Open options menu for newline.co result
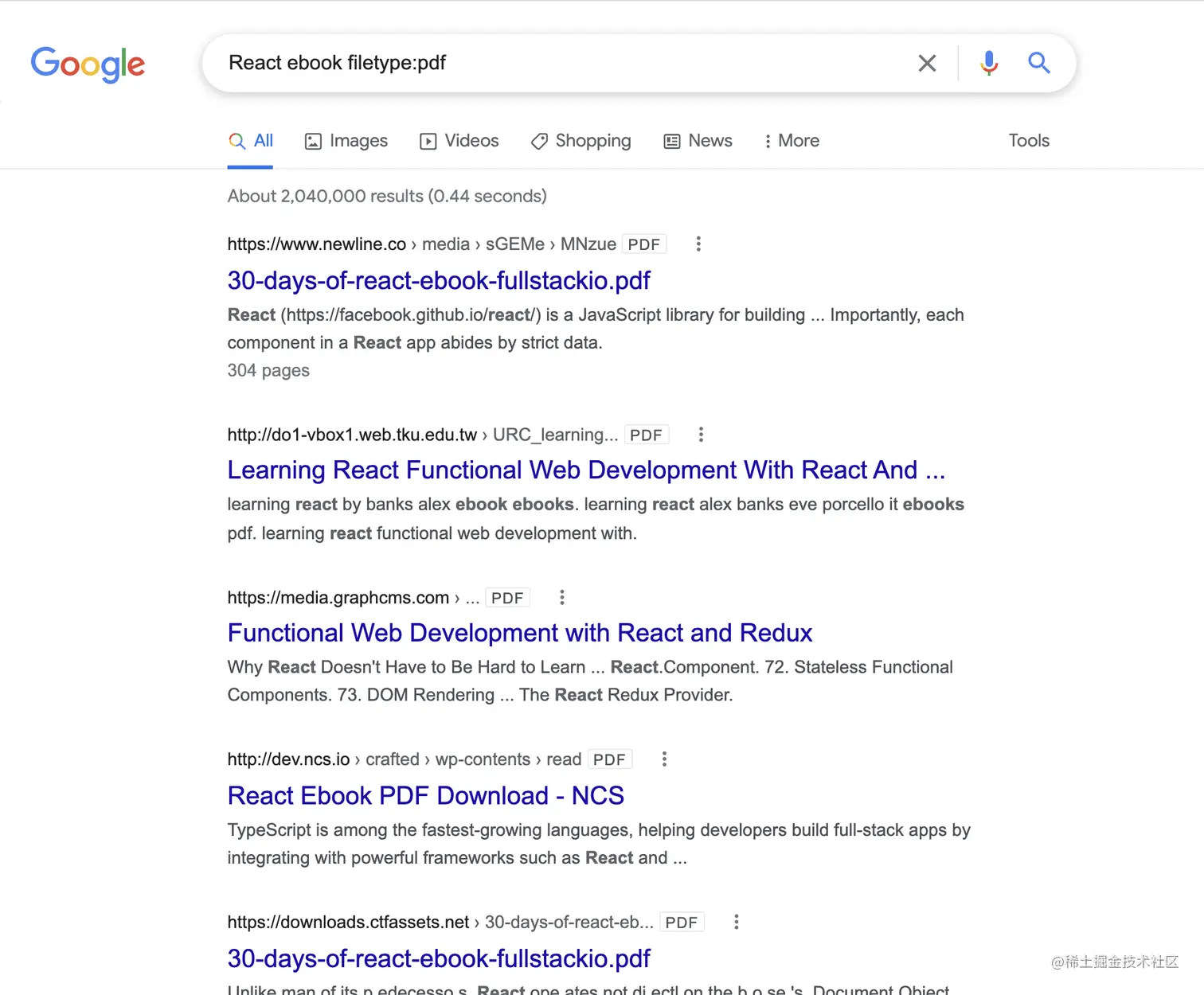 coord(698,244)
